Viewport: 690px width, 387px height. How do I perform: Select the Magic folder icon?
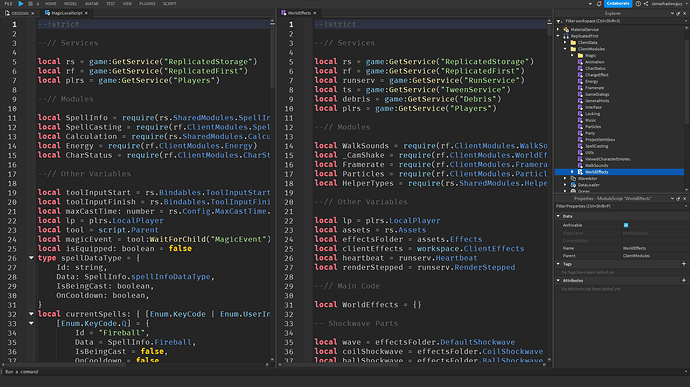(x=580, y=55)
